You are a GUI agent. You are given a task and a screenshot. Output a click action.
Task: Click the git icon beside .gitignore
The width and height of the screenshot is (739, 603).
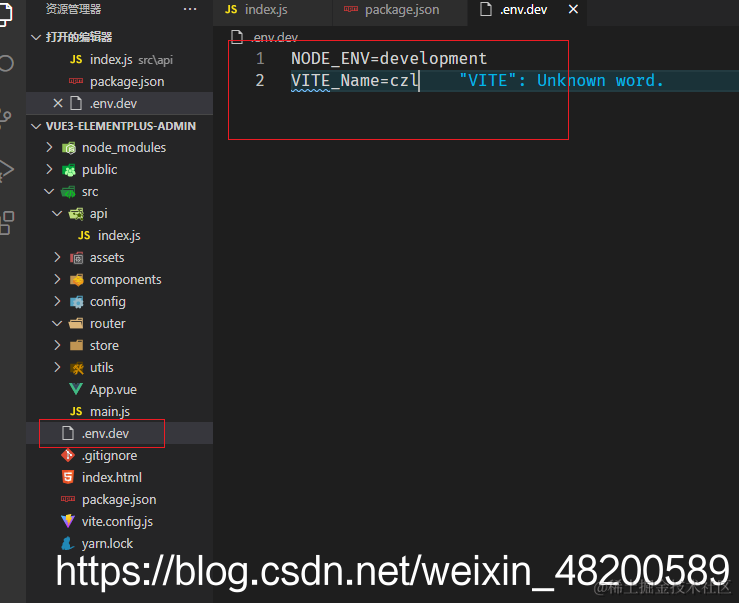(x=68, y=455)
